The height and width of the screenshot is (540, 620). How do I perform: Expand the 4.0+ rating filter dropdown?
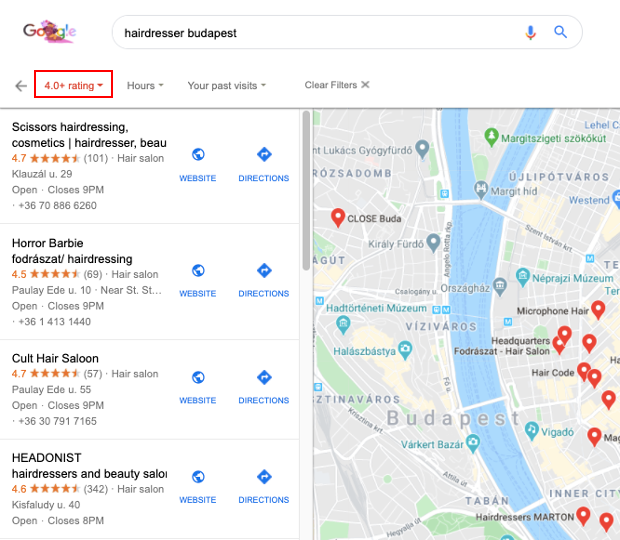click(x=74, y=84)
